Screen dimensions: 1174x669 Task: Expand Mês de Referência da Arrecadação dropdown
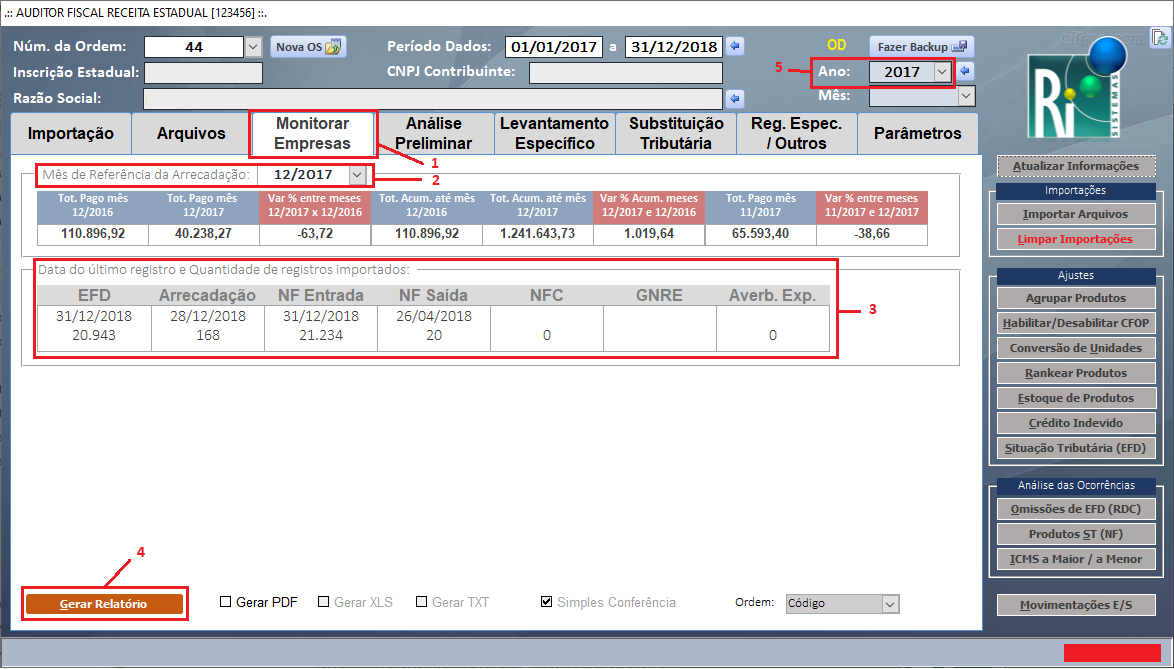coord(357,175)
